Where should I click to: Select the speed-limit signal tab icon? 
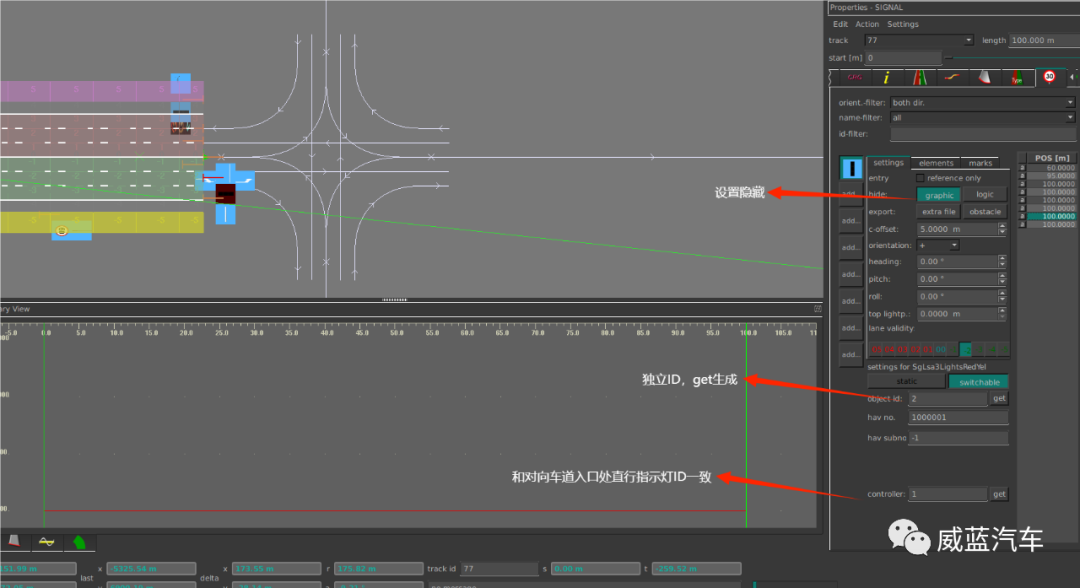click(x=1049, y=76)
